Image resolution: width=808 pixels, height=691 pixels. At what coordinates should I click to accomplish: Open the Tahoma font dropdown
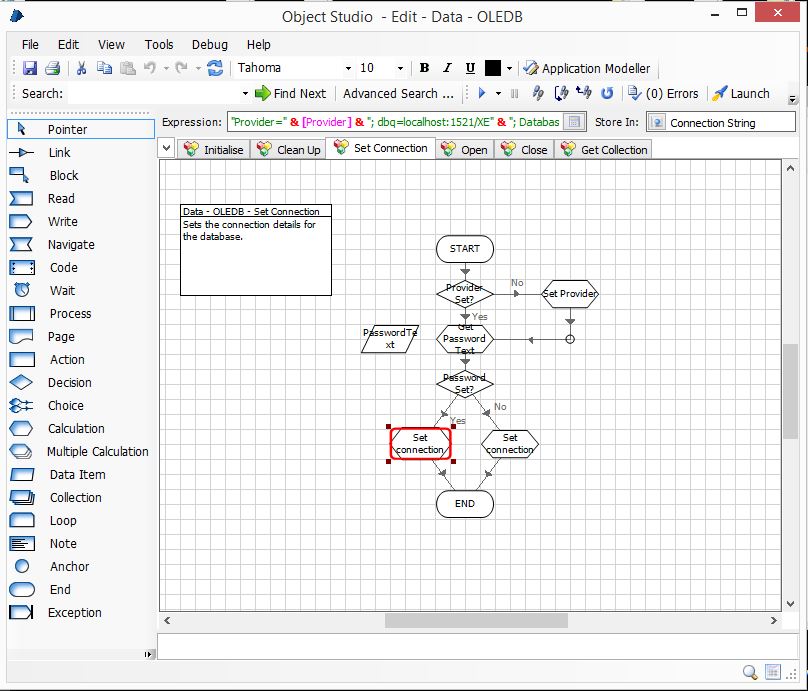tap(348, 69)
